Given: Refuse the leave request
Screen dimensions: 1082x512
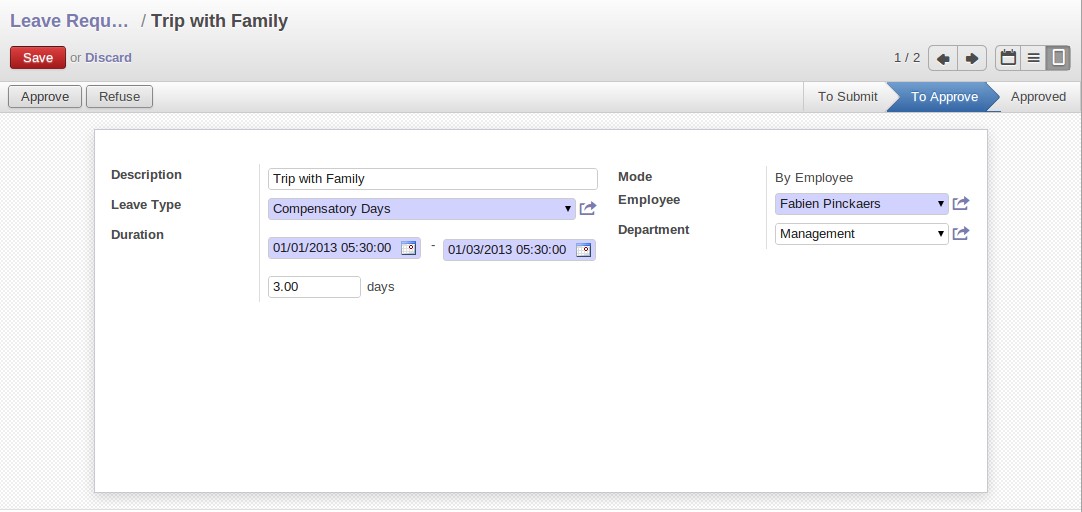Looking at the screenshot, I should pos(119,97).
